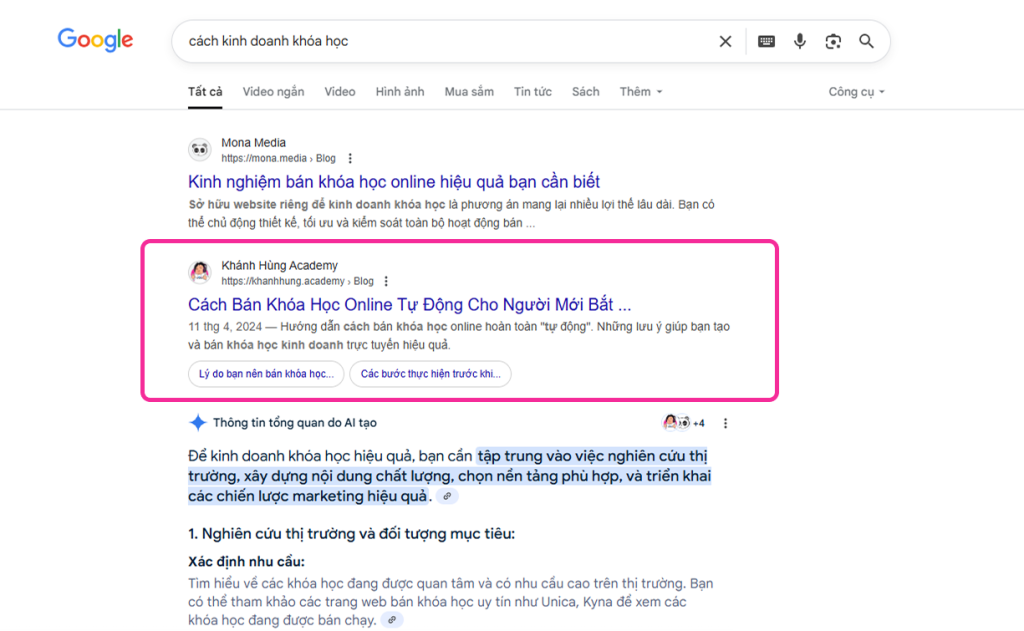This screenshot has height=631, width=1024.
Task: Switch to Video ngắn tab
Action: [273, 91]
